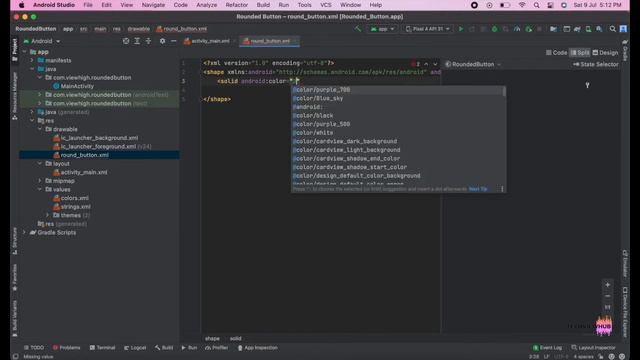This screenshot has height=360, width=640.
Task: Open the Profile app icon in toolbar
Action: [517, 29]
